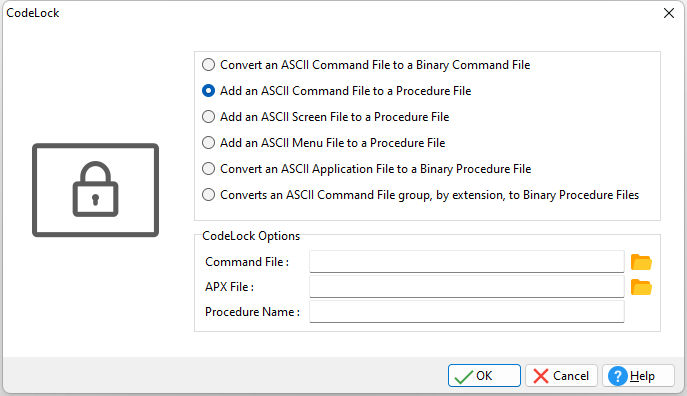Select Convert ASCII Application File to Binary Procedure
Image resolution: width=687 pixels, height=396 pixels.
click(367, 169)
